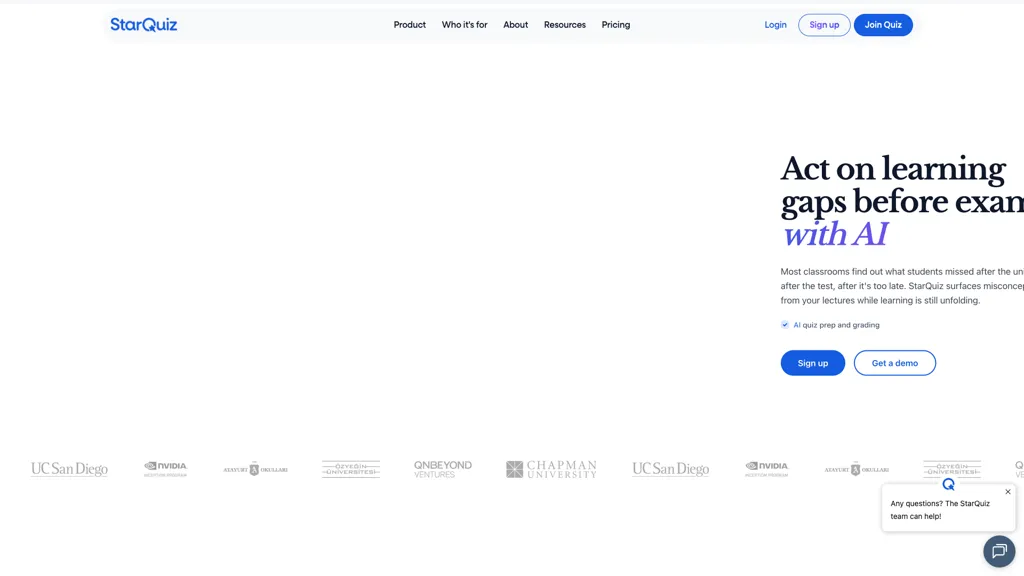
Task: Click the Get a demo button
Action: 895,363
